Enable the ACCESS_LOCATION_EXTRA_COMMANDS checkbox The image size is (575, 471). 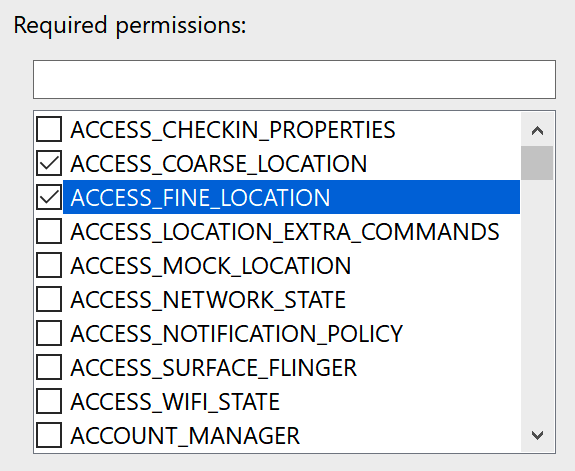coord(49,231)
